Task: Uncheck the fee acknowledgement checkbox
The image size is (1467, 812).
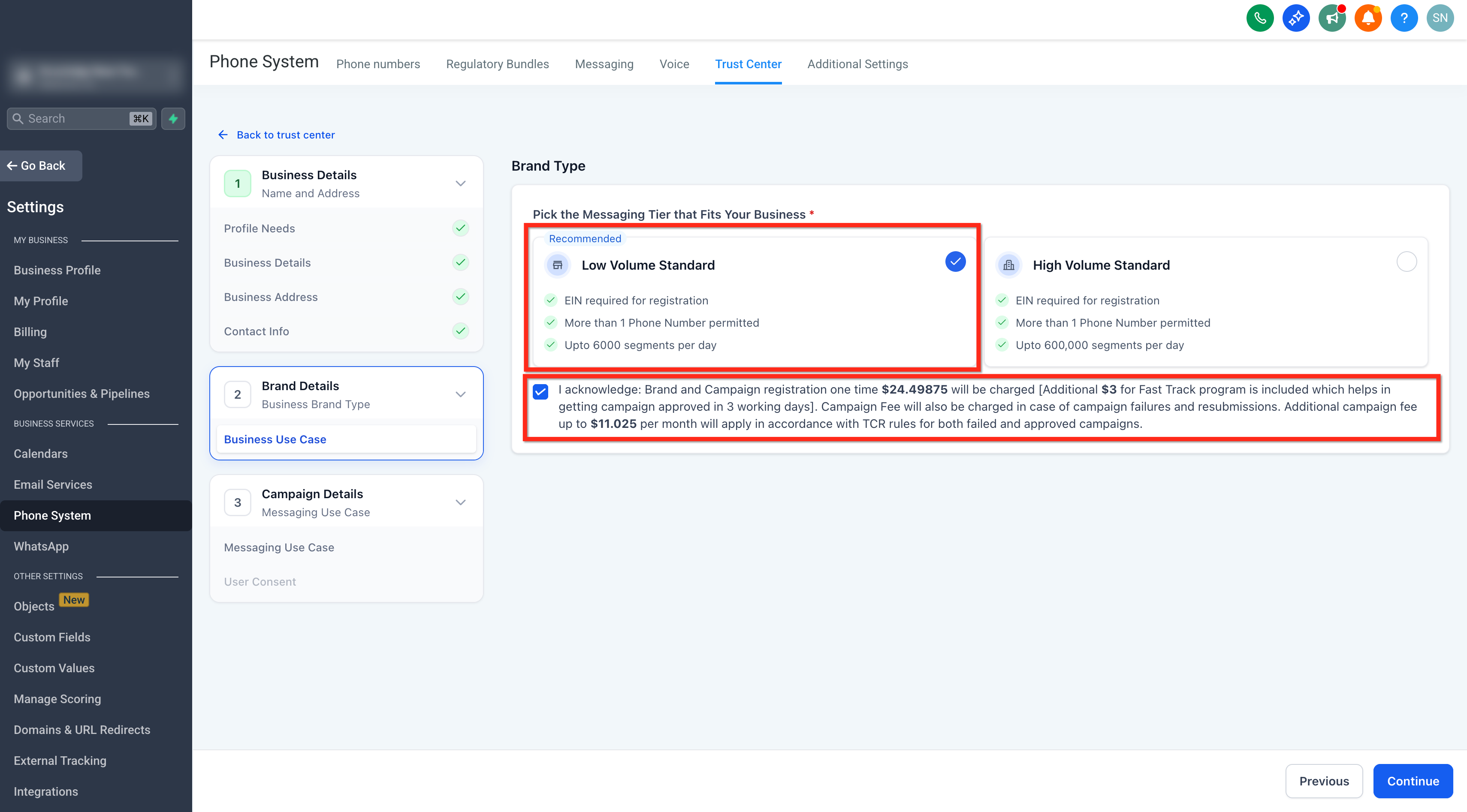Action: coord(540,391)
